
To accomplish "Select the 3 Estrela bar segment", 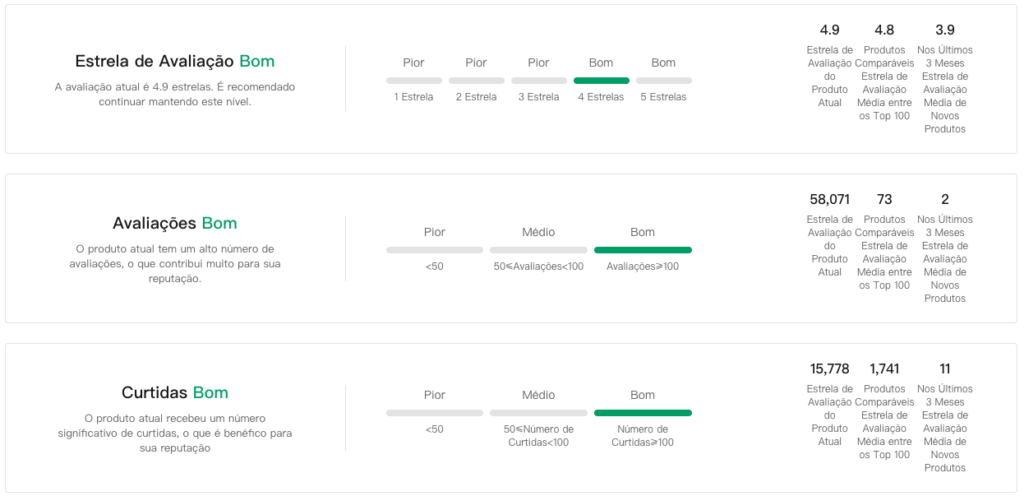I will click(539, 80).
